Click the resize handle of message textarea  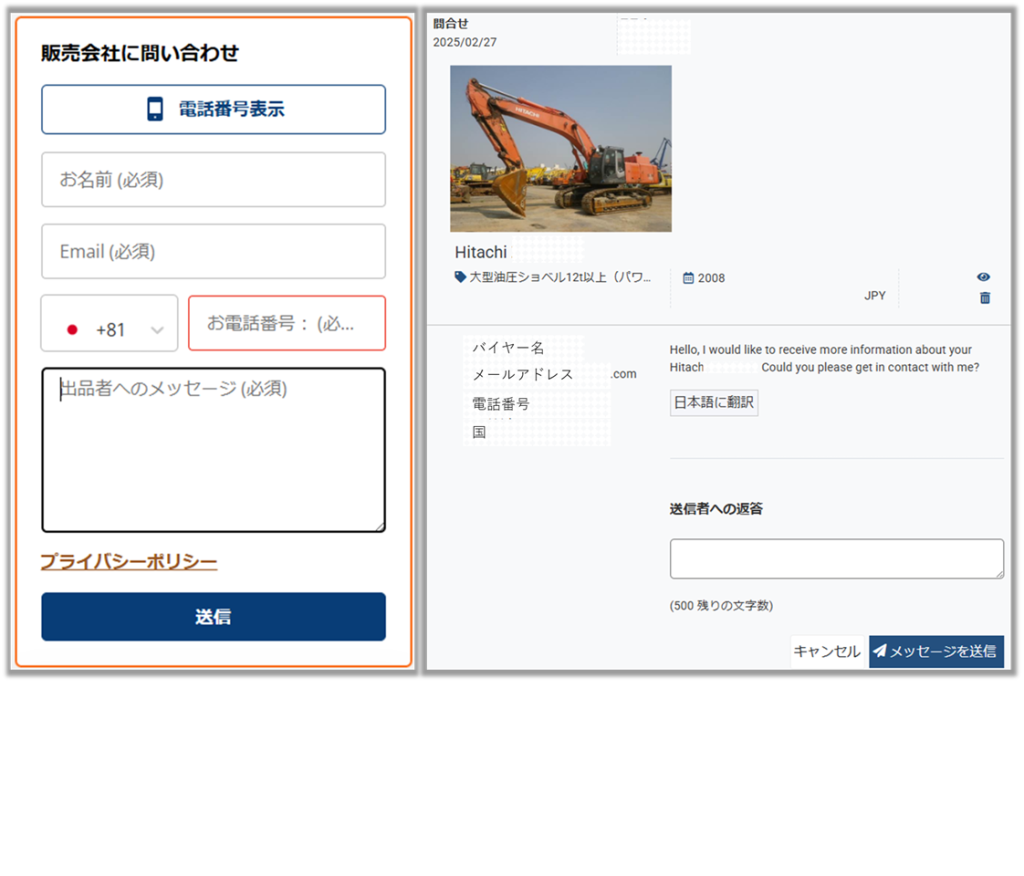(379, 527)
